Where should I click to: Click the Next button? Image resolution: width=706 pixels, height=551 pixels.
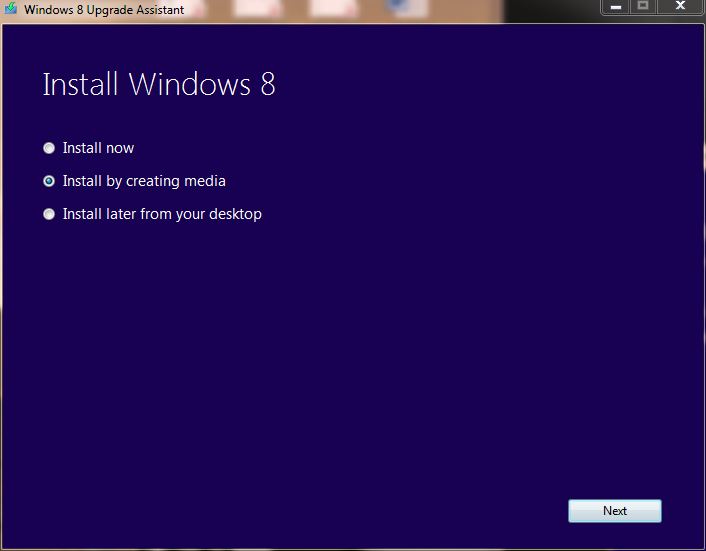point(615,511)
